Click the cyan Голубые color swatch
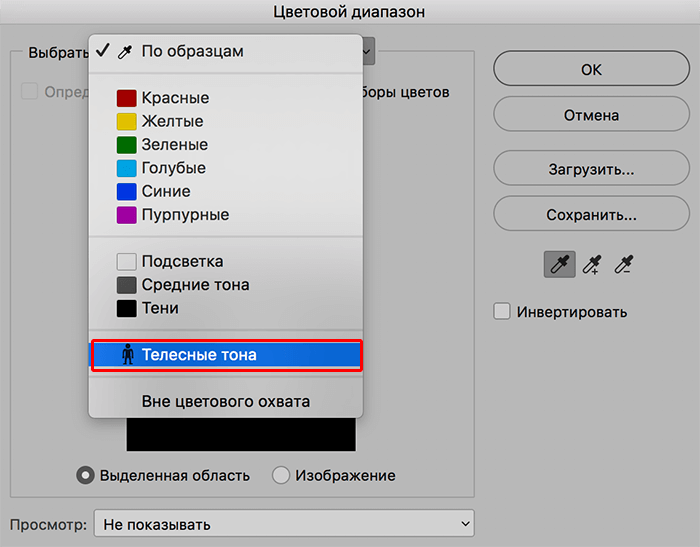Image resolution: width=700 pixels, height=547 pixels. 126,168
